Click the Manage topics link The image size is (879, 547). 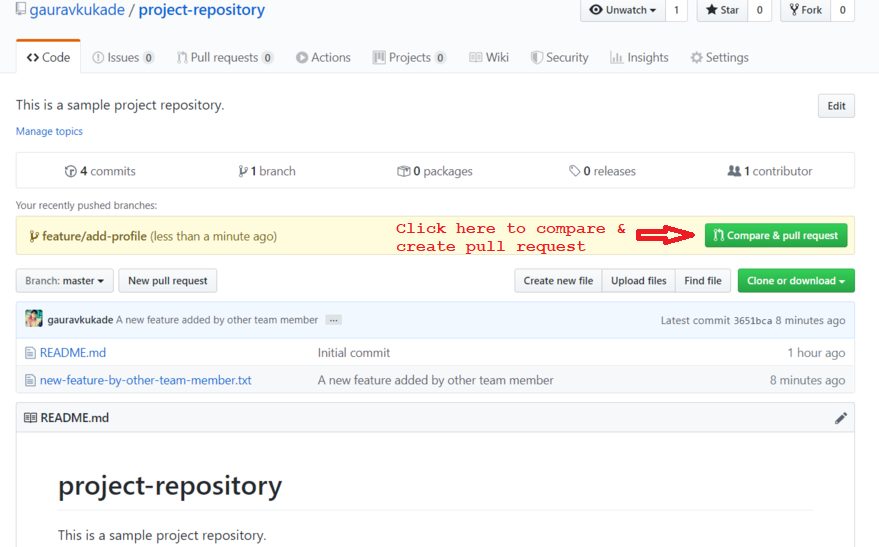tap(49, 131)
